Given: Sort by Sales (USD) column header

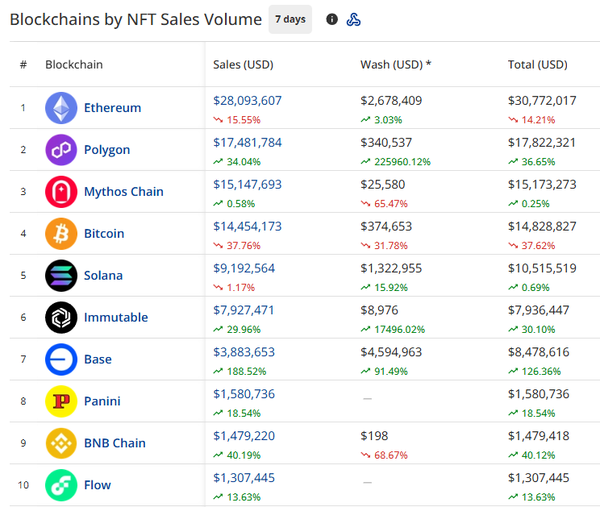Looking at the screenshot, I should [243, 65].
